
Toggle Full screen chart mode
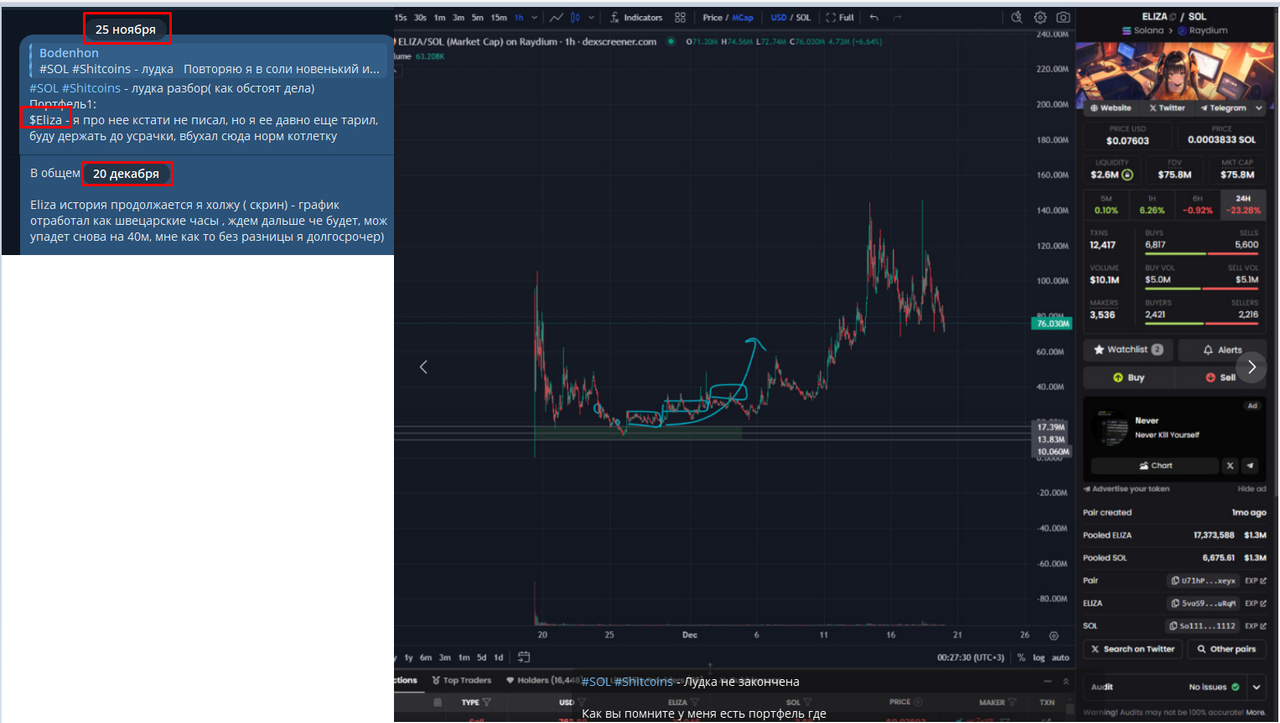[x=840, y=17]
